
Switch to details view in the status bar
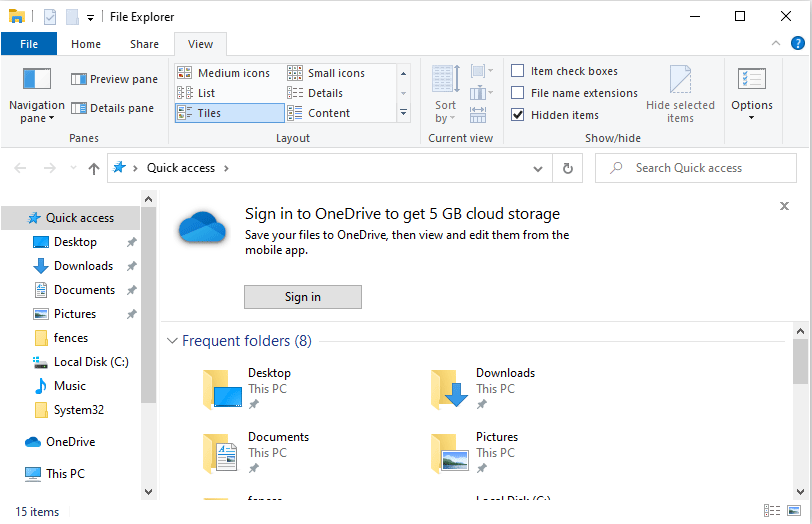tap(772, 511)
